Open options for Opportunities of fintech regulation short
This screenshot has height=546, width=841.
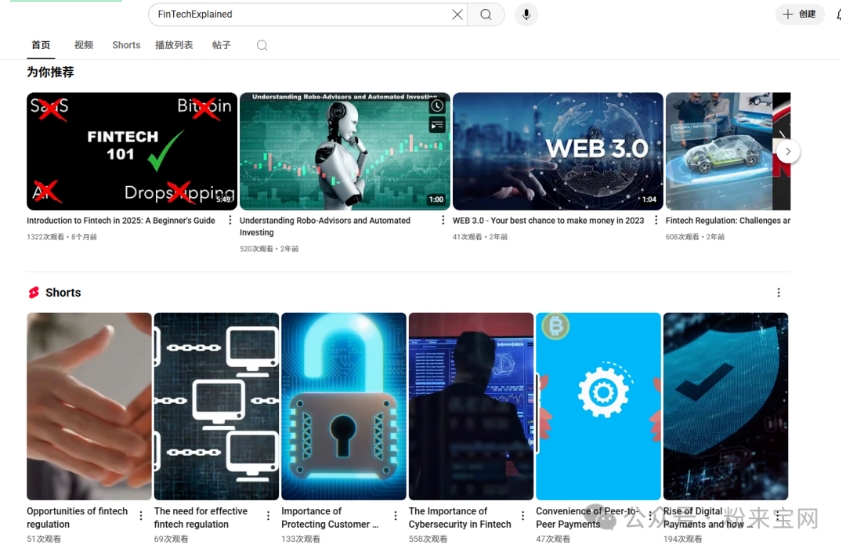(141, 515)
